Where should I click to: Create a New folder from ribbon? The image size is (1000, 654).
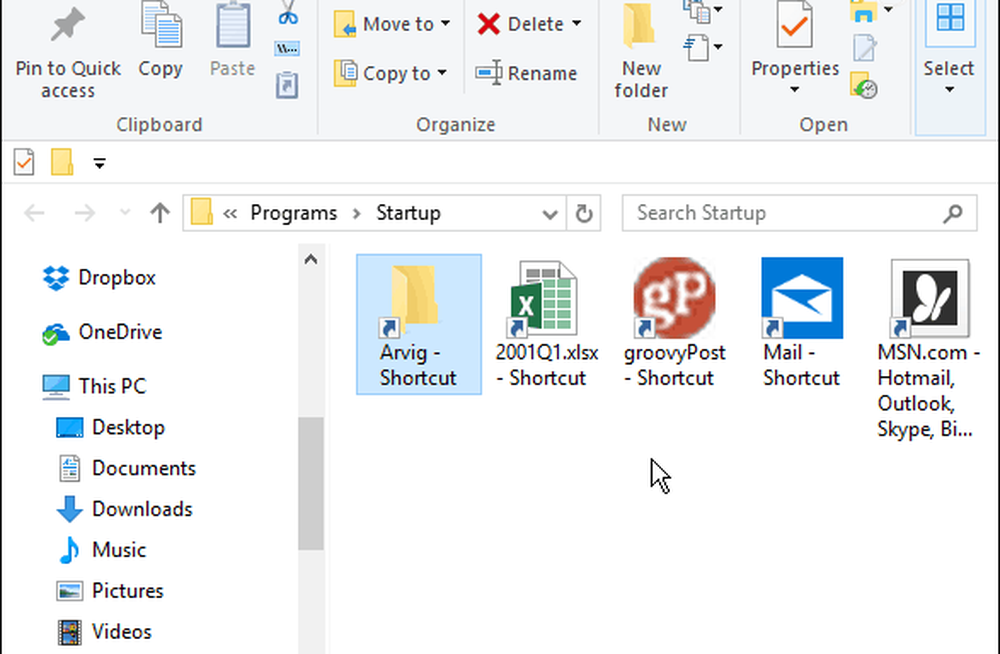(x=641, y=50)
